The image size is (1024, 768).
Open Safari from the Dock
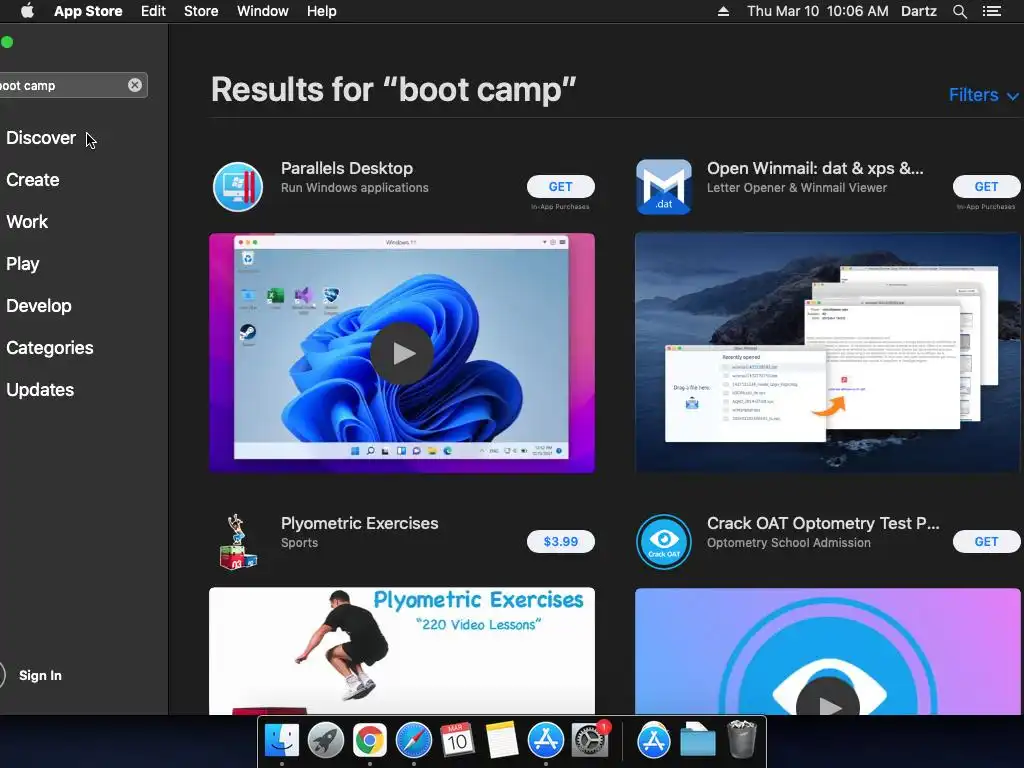coord(413,741)
